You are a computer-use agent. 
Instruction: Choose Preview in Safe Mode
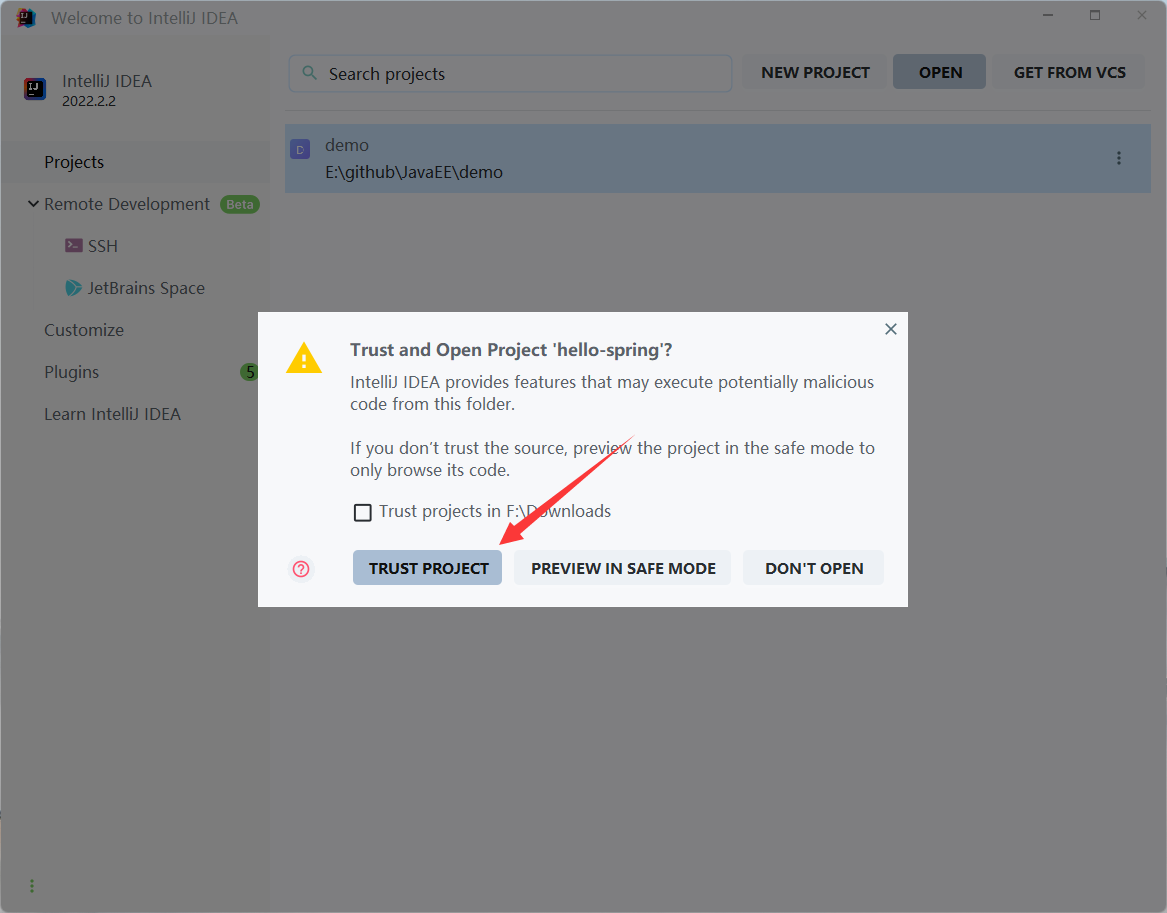(623, 568)
